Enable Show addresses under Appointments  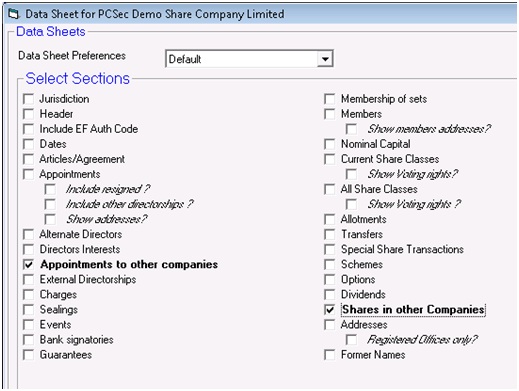click(50, 219)
